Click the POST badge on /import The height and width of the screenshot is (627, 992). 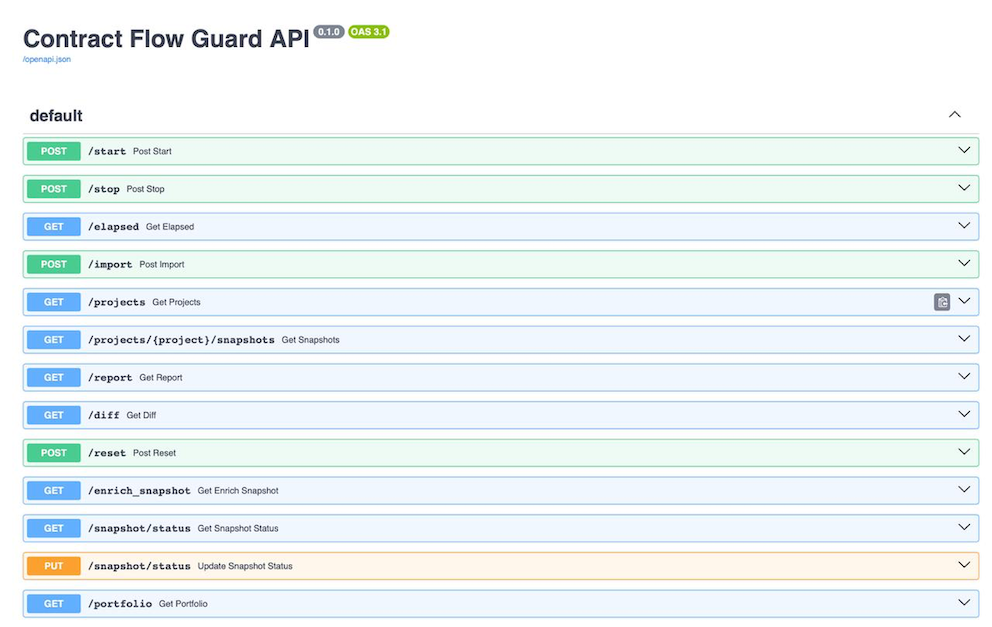[53, 264]
